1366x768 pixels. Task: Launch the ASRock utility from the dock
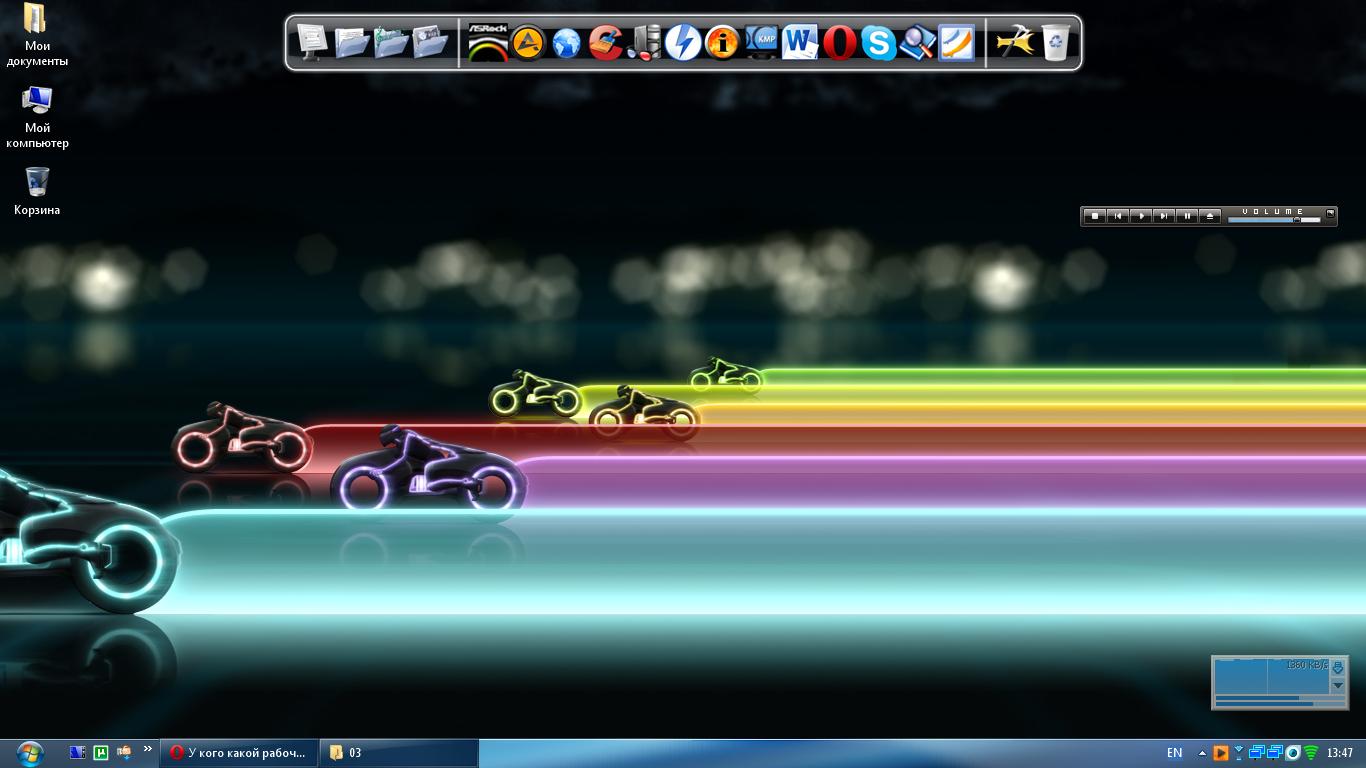click(x=488, y=43)
